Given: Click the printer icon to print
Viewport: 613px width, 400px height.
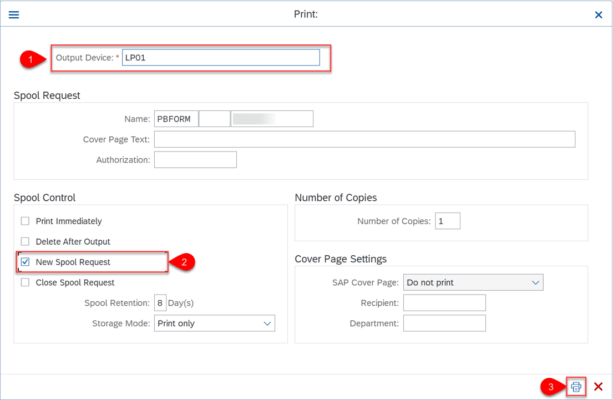Looking at the screenshot, I should (x=576, y=386).
